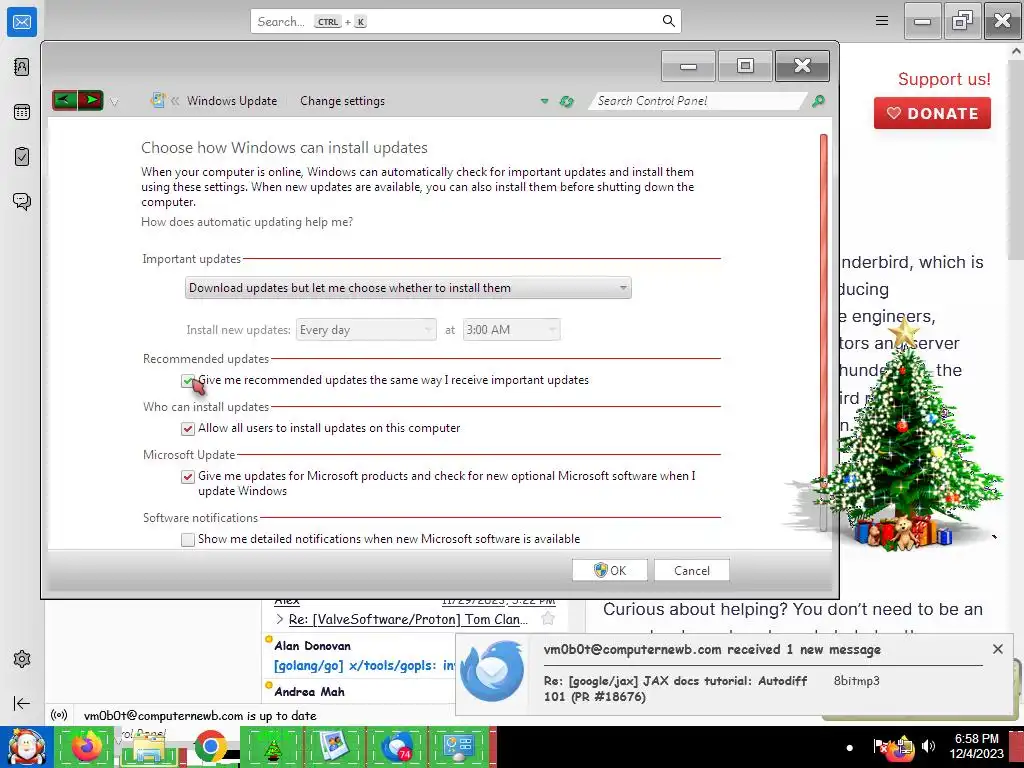This screenshot has width=1024, height=768.
Task: Toggle Allow all users to install updates
Action: 187,428
